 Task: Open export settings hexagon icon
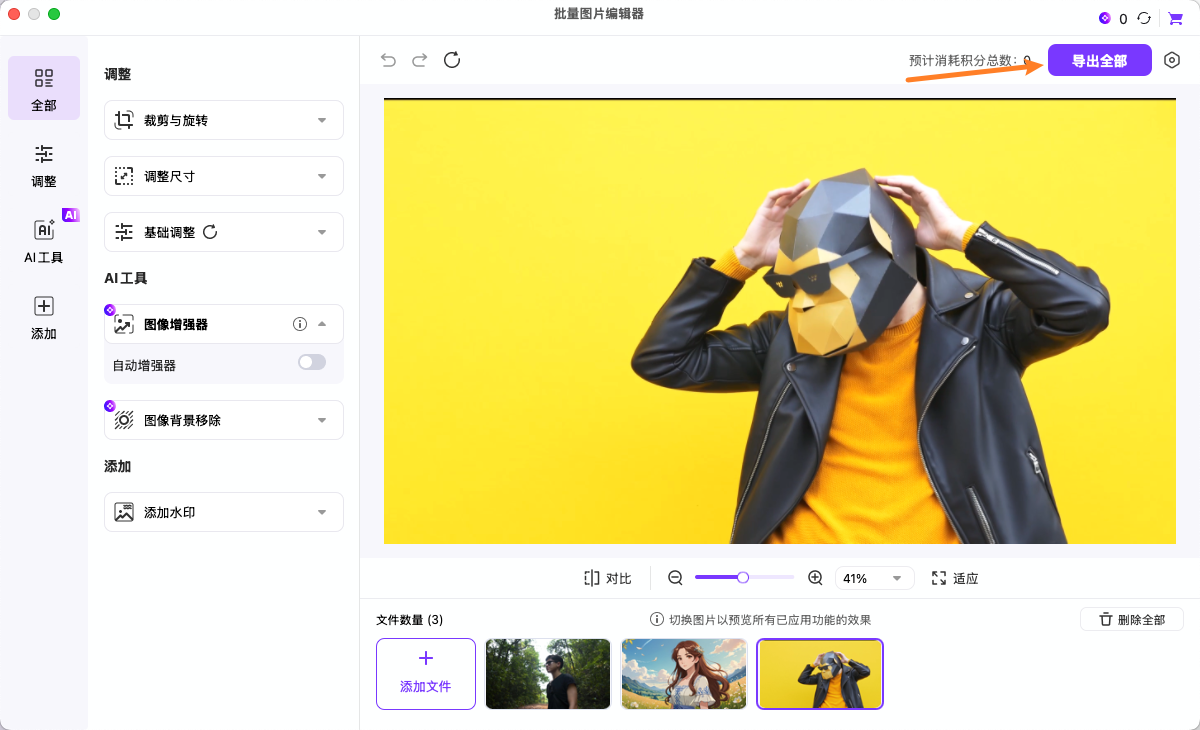pyautogui.click(x=1172, y=60)
